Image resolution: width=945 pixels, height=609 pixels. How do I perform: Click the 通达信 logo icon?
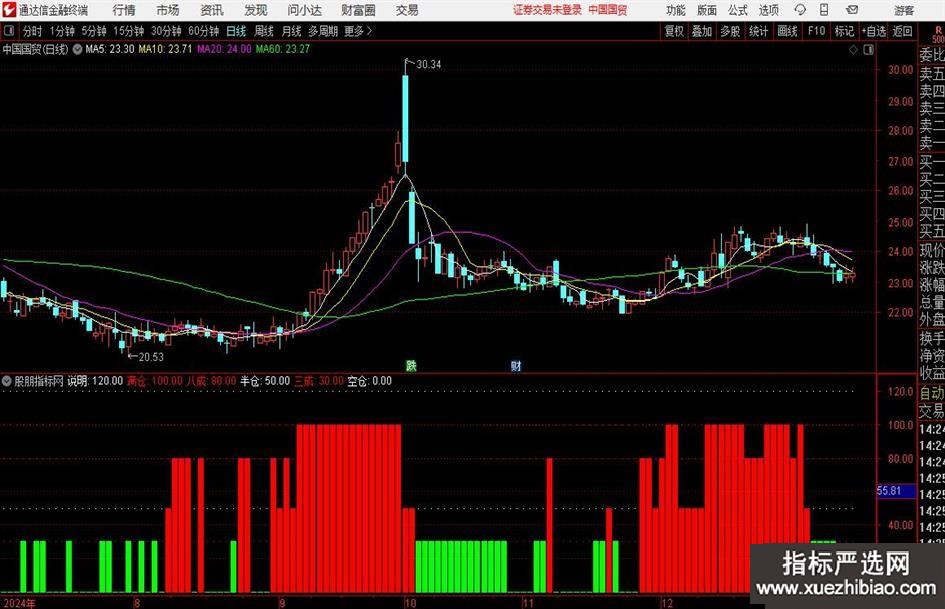[x=9, y=10]
